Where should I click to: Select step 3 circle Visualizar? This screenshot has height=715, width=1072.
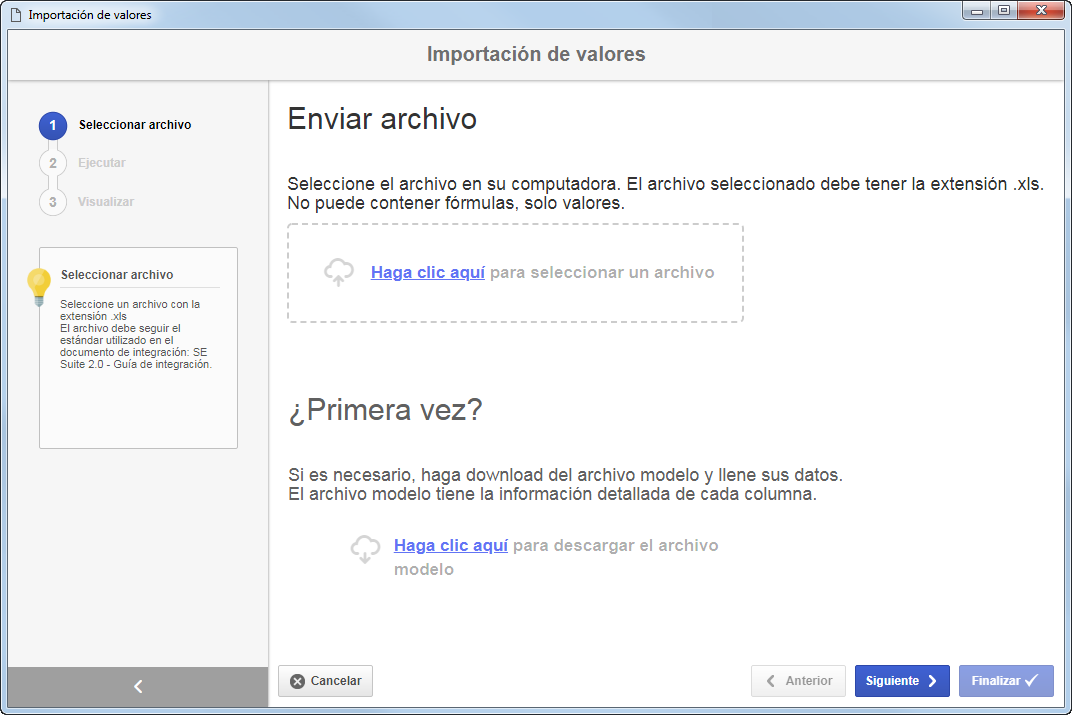click(53, 202)
